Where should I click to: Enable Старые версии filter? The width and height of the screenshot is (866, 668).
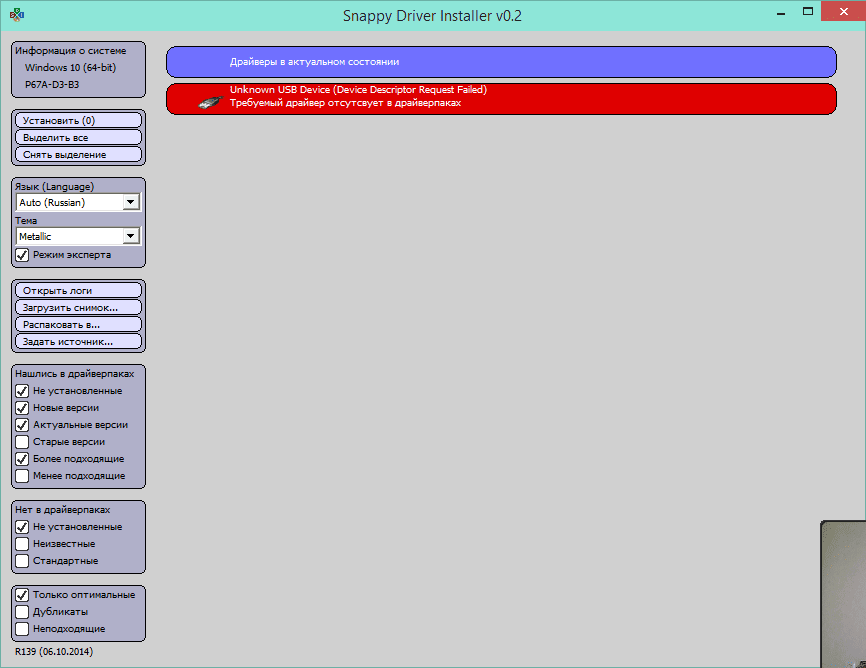point(22,442)
